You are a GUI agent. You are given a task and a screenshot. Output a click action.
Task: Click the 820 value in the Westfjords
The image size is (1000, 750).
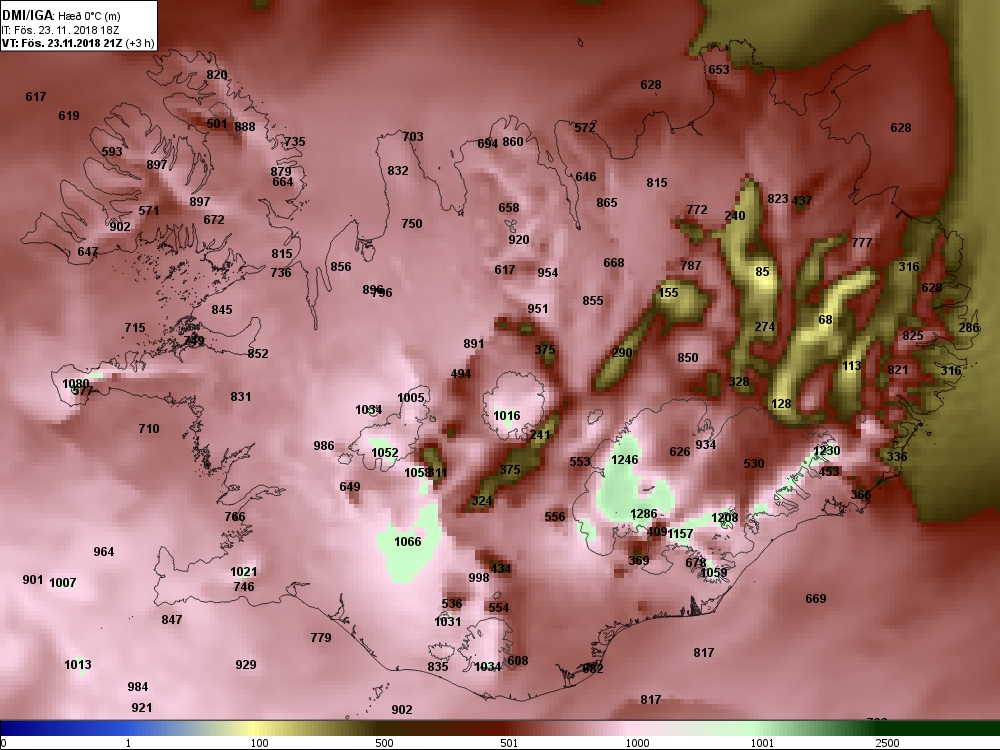[217, 75]
